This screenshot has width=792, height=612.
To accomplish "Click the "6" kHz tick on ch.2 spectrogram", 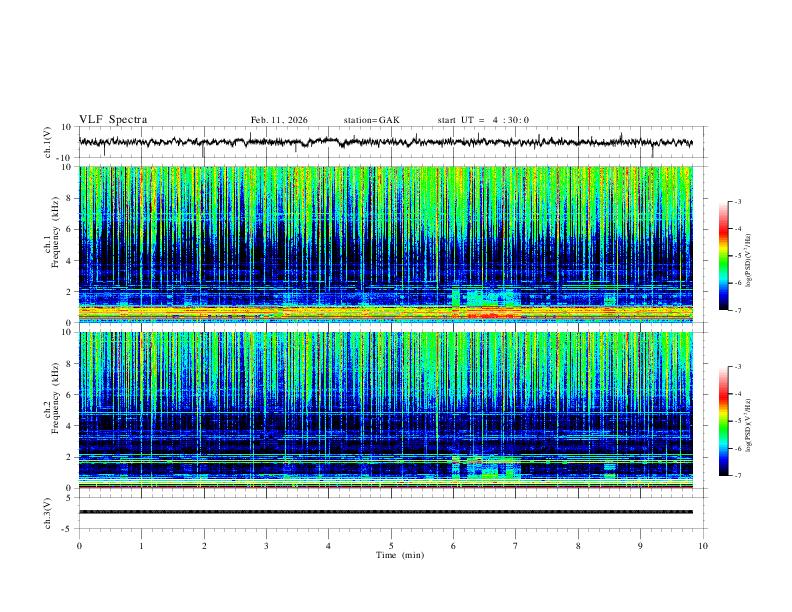I will 69,394.
